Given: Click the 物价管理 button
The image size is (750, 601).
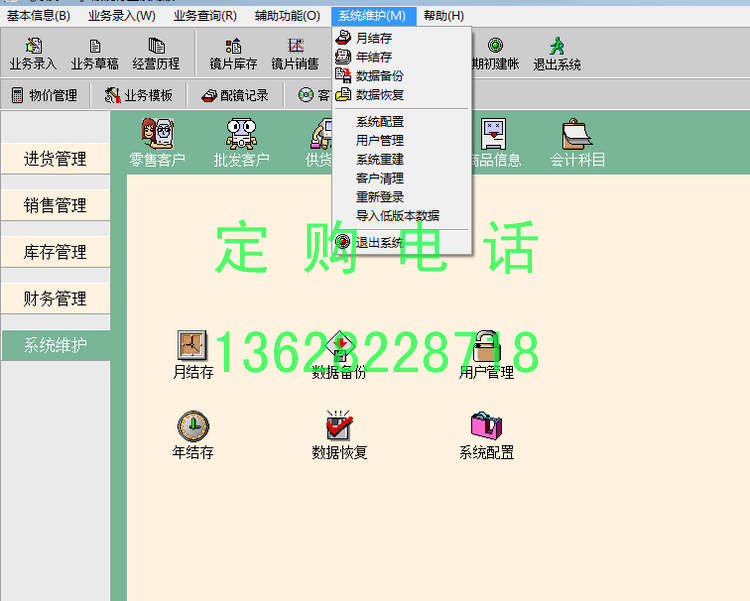Looking at the screenshot, I should (x=44, y=95).
